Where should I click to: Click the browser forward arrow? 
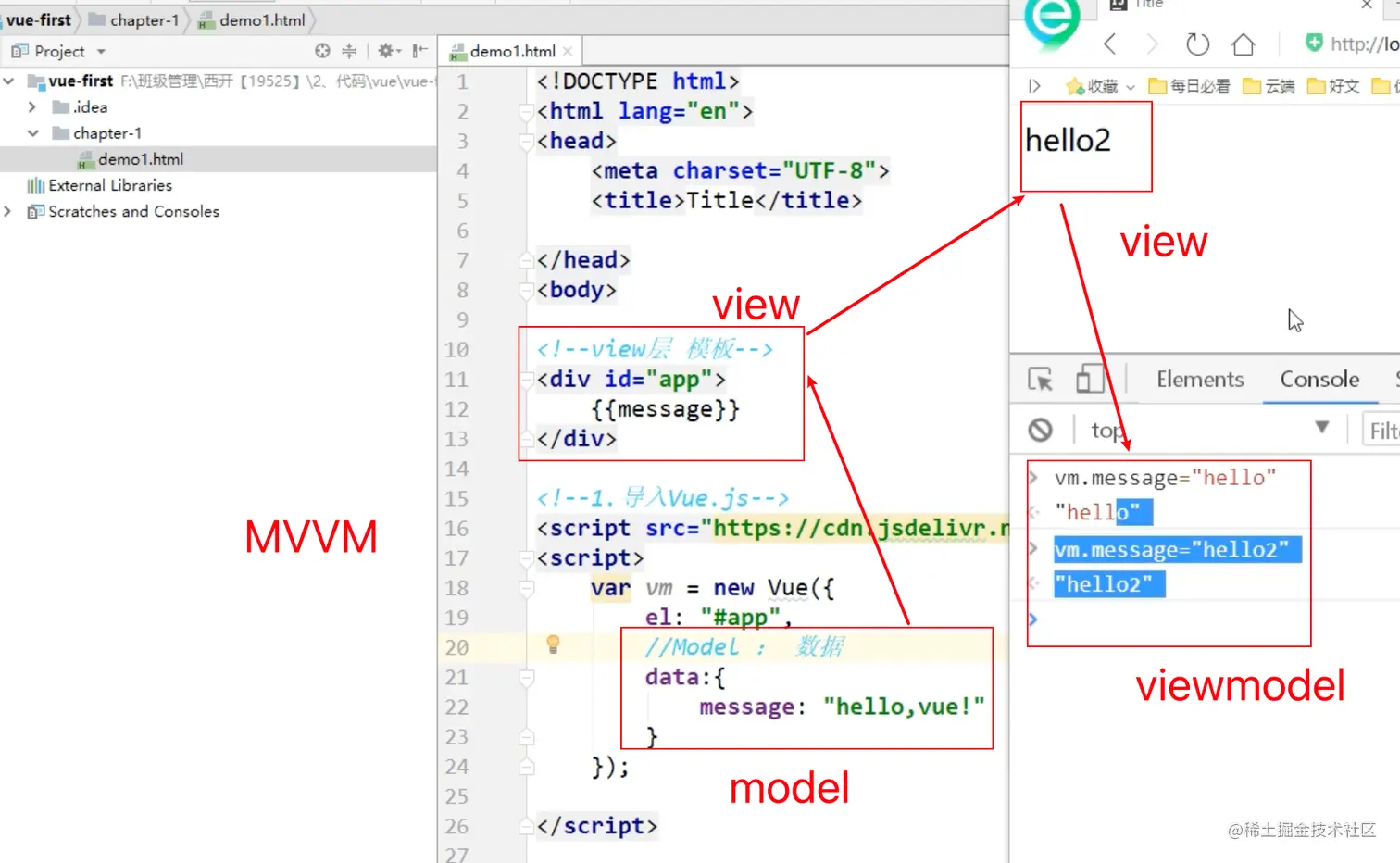click(x=1152, y=44)
